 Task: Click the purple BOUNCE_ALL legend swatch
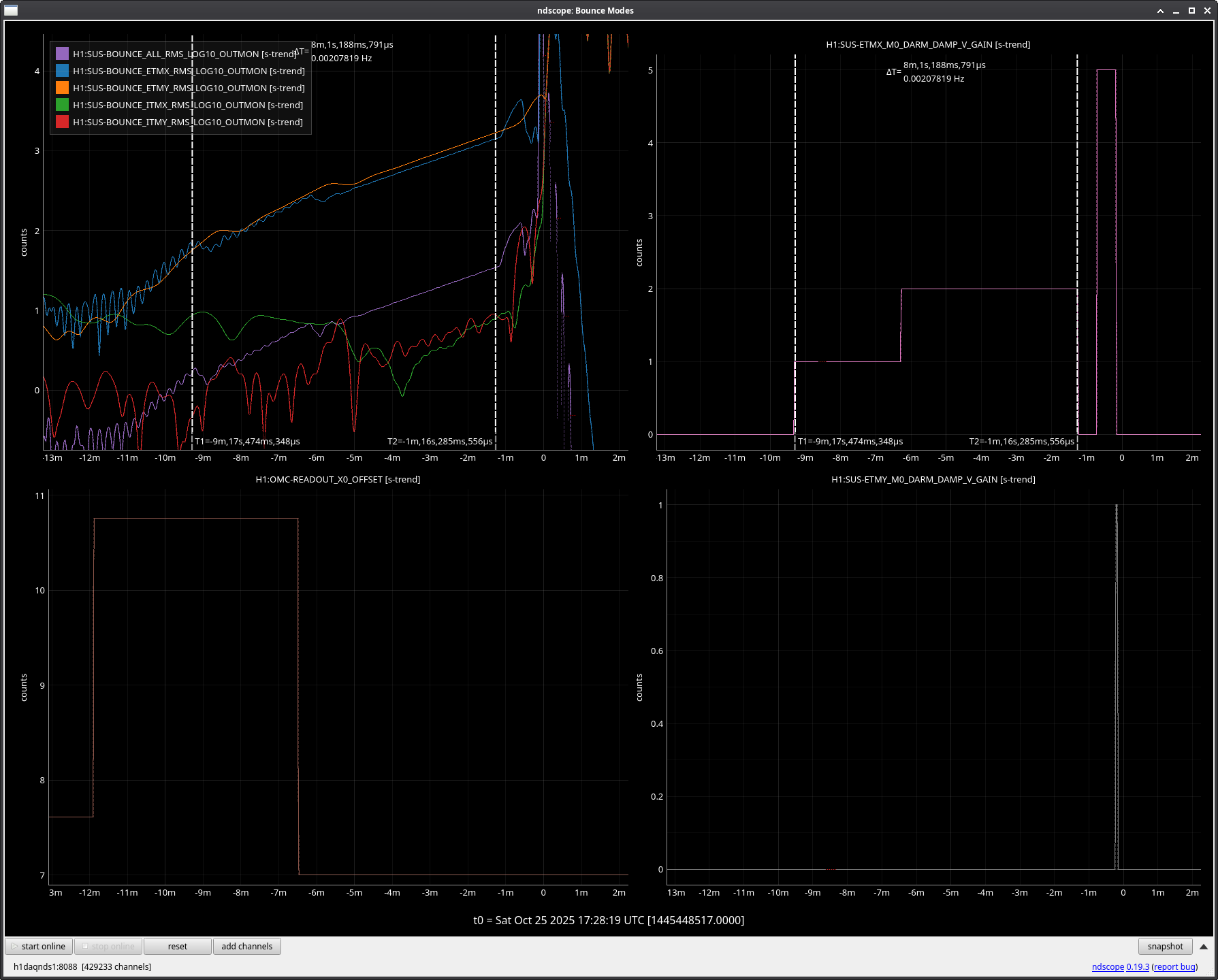62,54
